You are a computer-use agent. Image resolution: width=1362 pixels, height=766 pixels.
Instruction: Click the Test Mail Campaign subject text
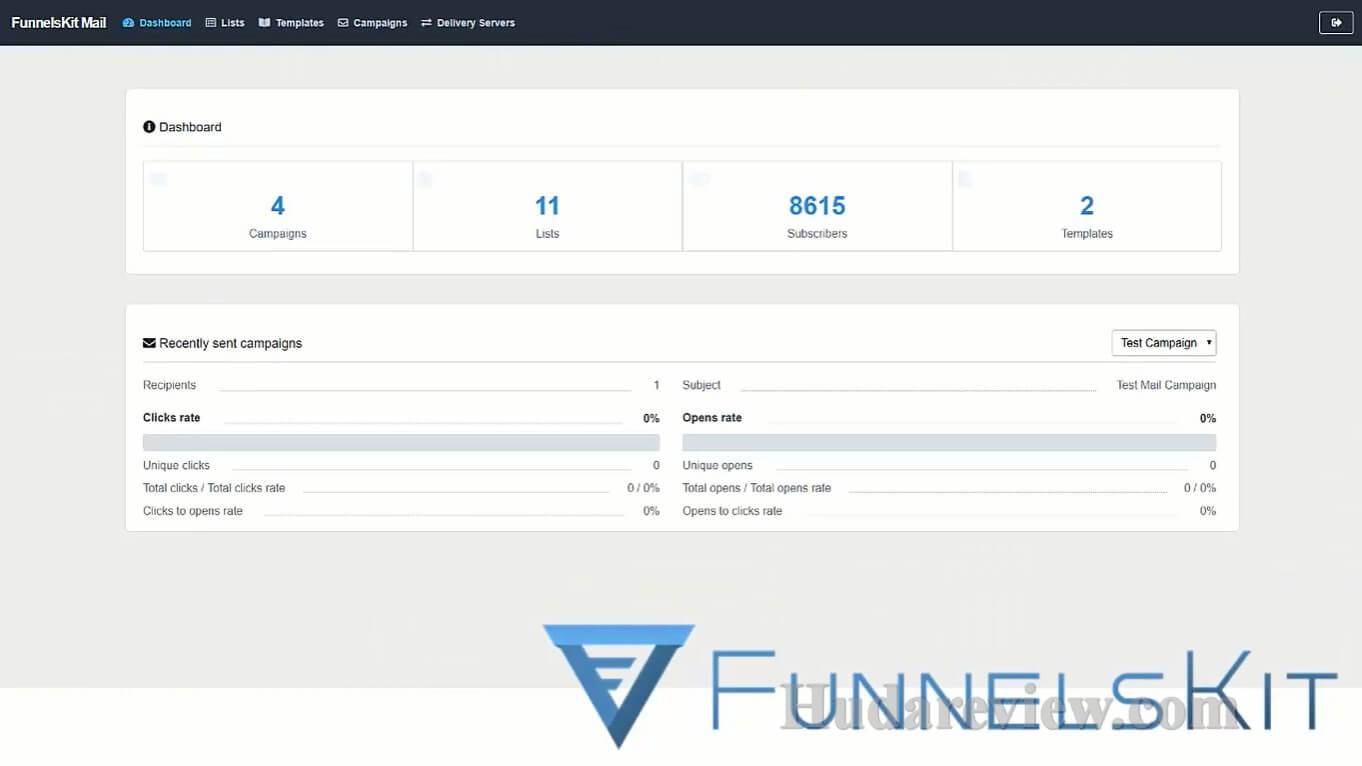tap(1166, 385)
